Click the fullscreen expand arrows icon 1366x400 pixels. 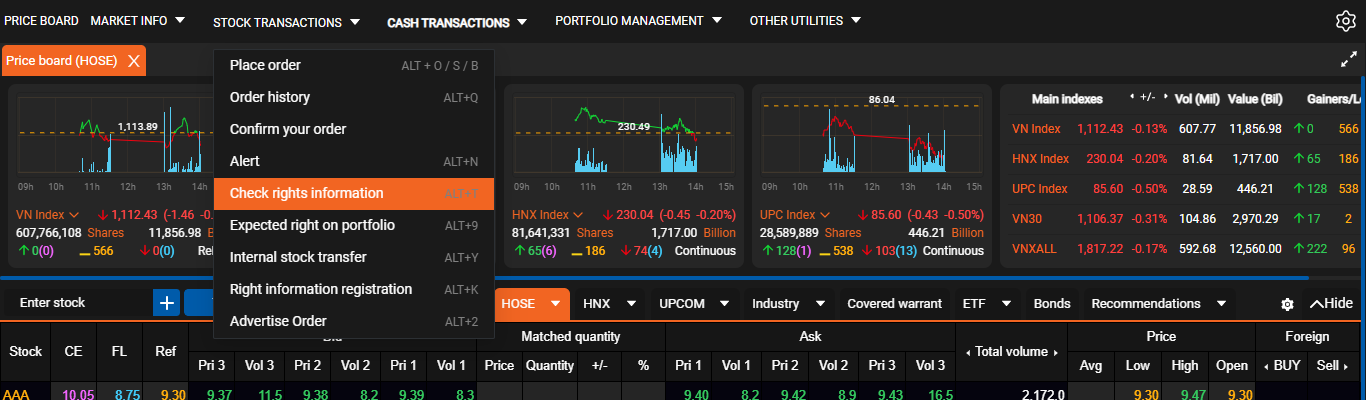point(1347,61)
